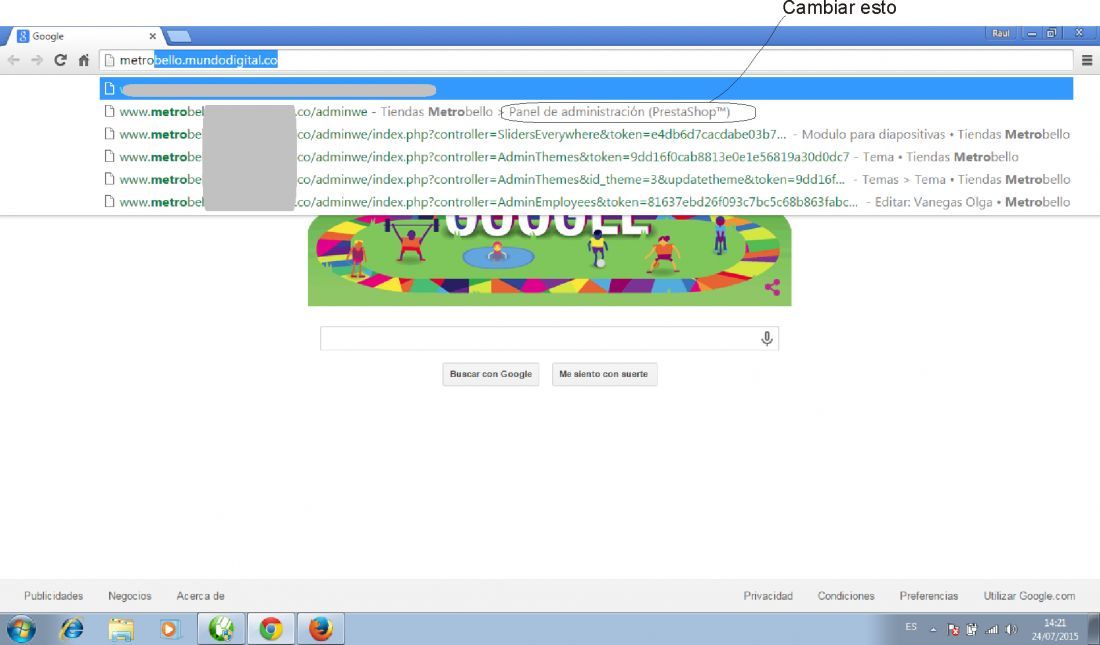Show hidden tray icons arrow

point(933,630)
